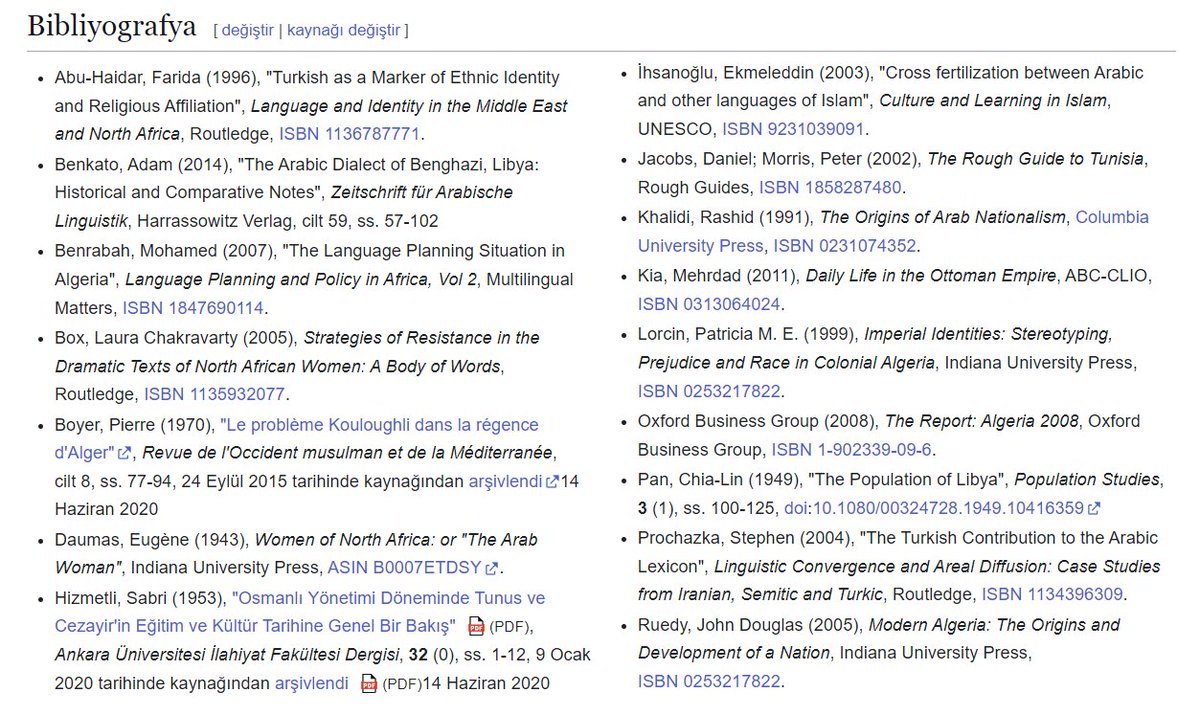Click the text "Ruedy, John Douglas (2005)"
Screen dimensions: 1200x715
pyautogui.click(x=749, y=624)
